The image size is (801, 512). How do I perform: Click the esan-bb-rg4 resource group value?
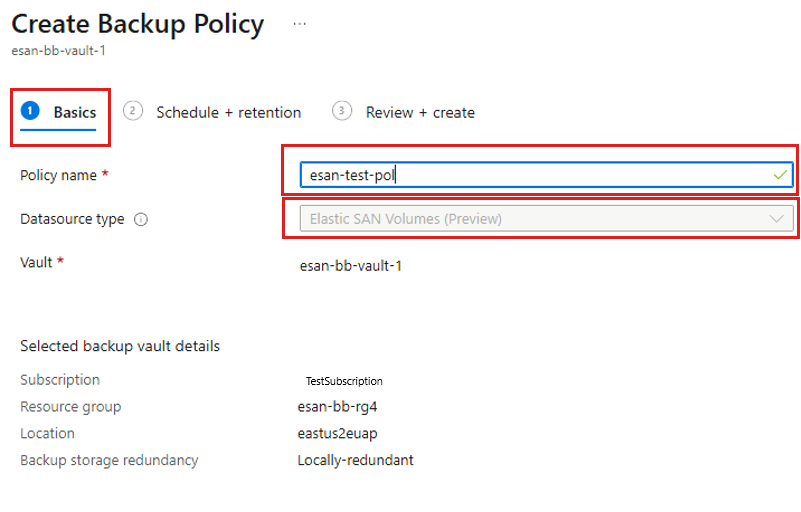pos(337,407)
